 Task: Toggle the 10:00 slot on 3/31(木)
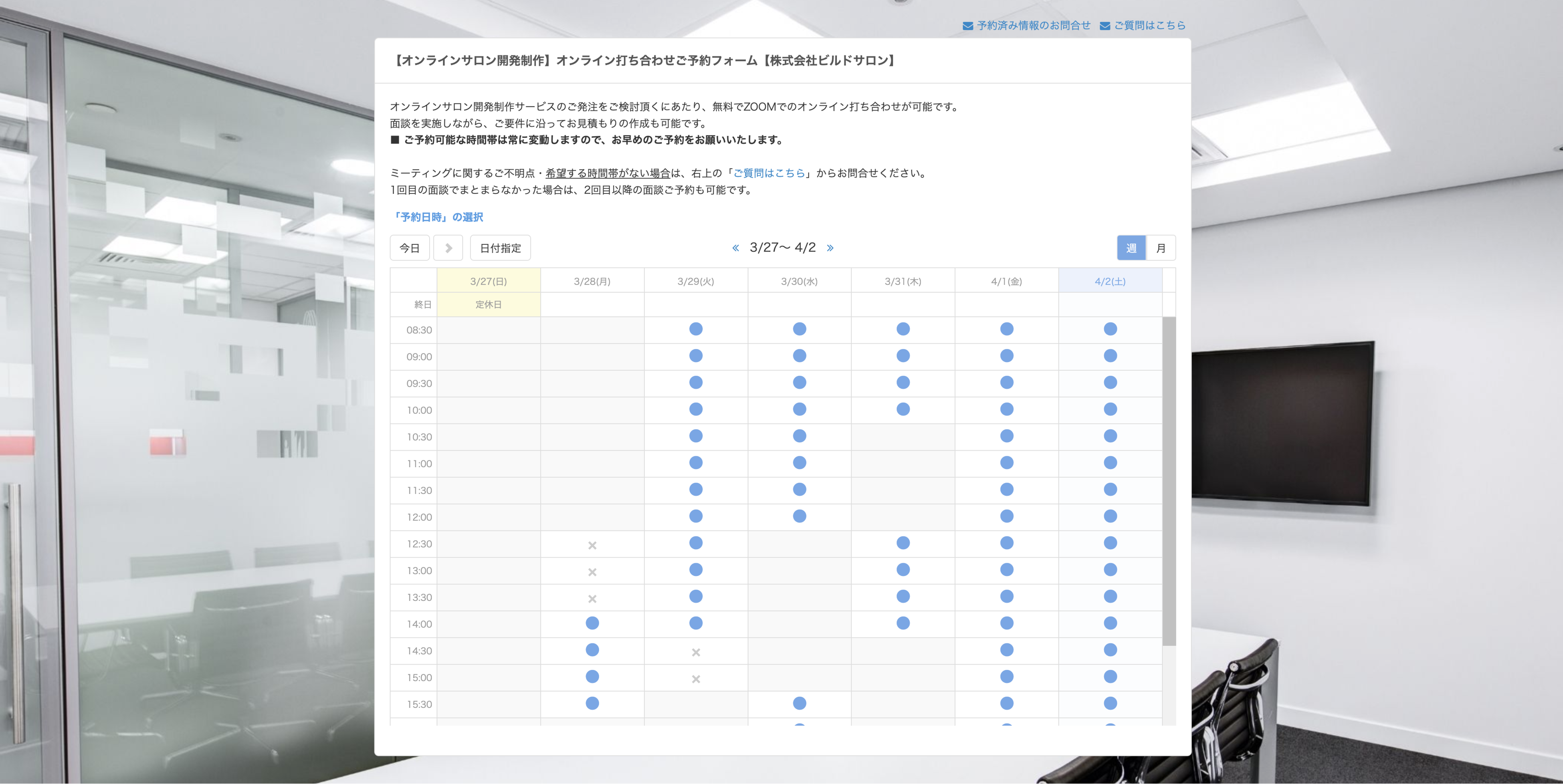pyautogui.click(x=903, y=409)
